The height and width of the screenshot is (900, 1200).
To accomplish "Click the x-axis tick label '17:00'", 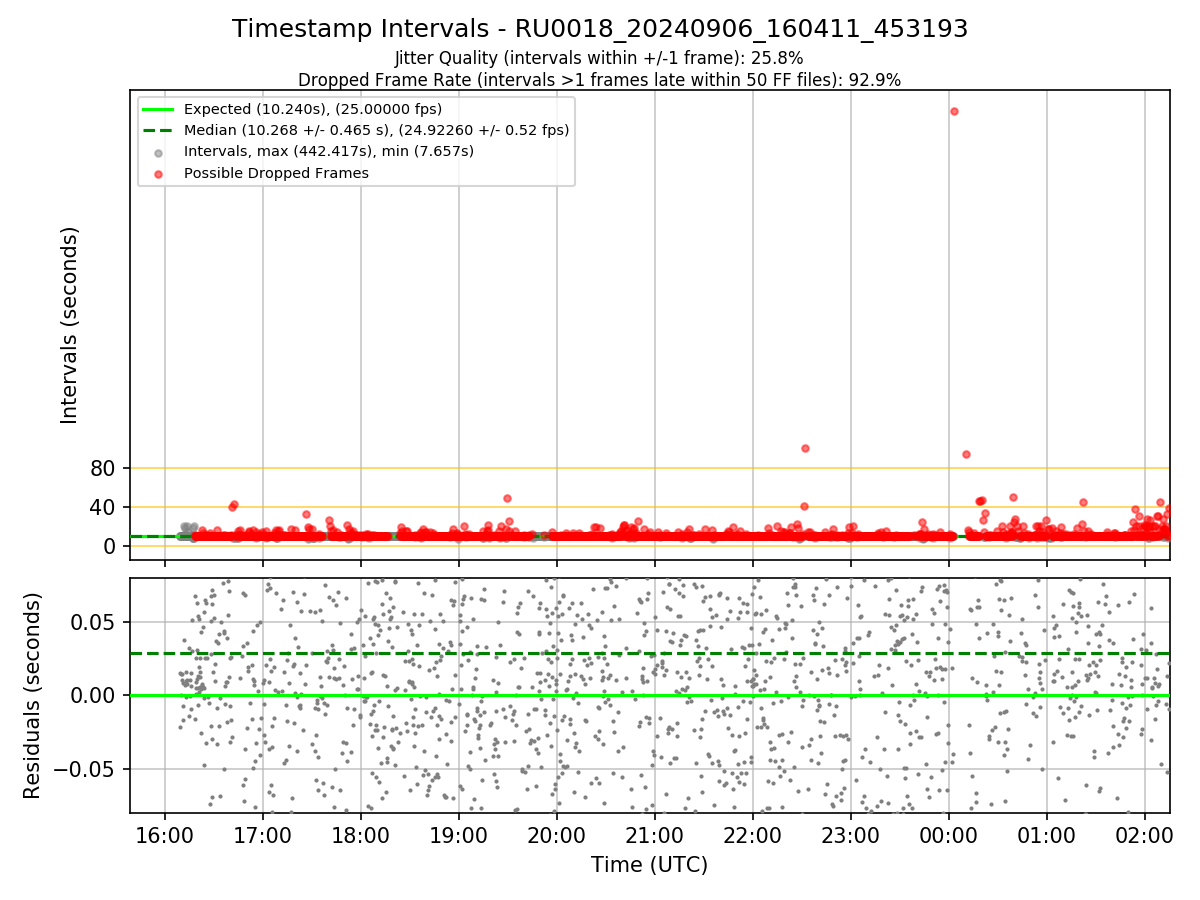I will click(x=263, y=833).
